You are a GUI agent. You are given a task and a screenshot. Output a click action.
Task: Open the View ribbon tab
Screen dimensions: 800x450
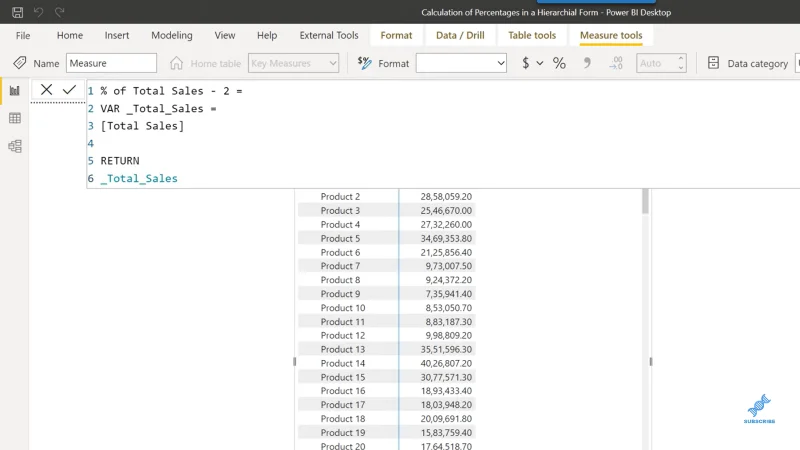tap(225, 35)
